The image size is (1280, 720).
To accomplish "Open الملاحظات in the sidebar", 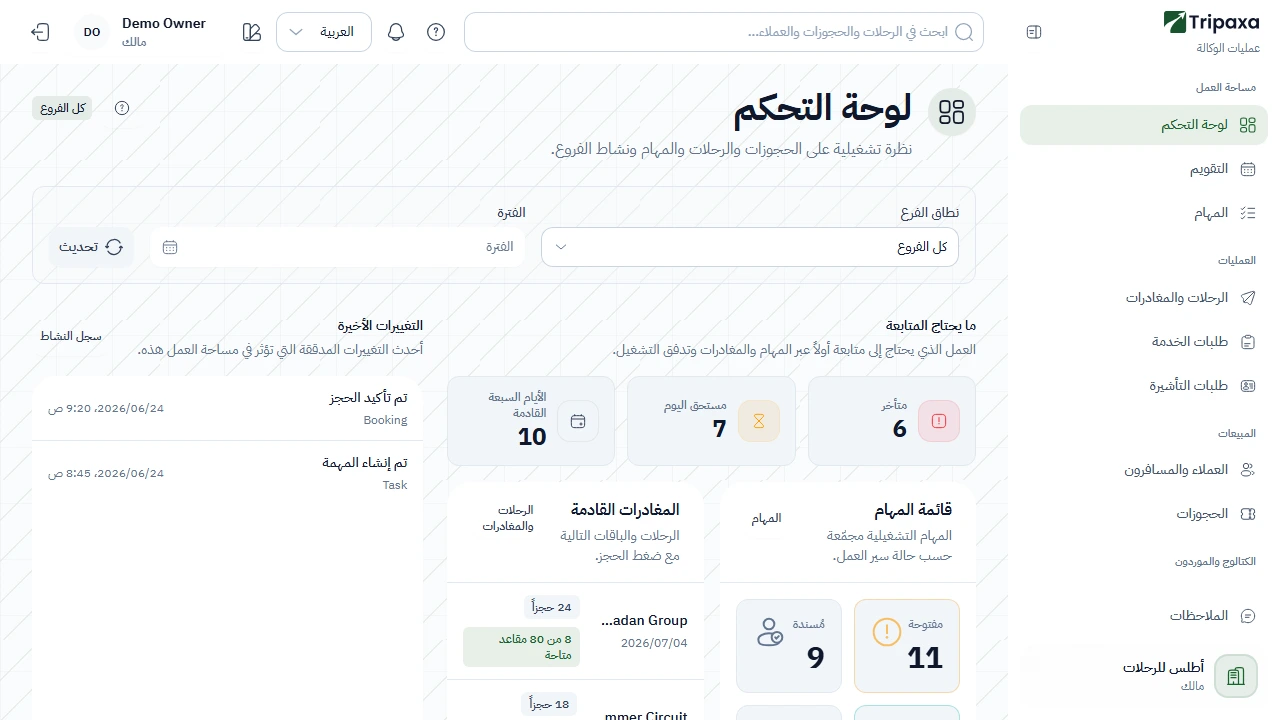I will point(1144,616).
